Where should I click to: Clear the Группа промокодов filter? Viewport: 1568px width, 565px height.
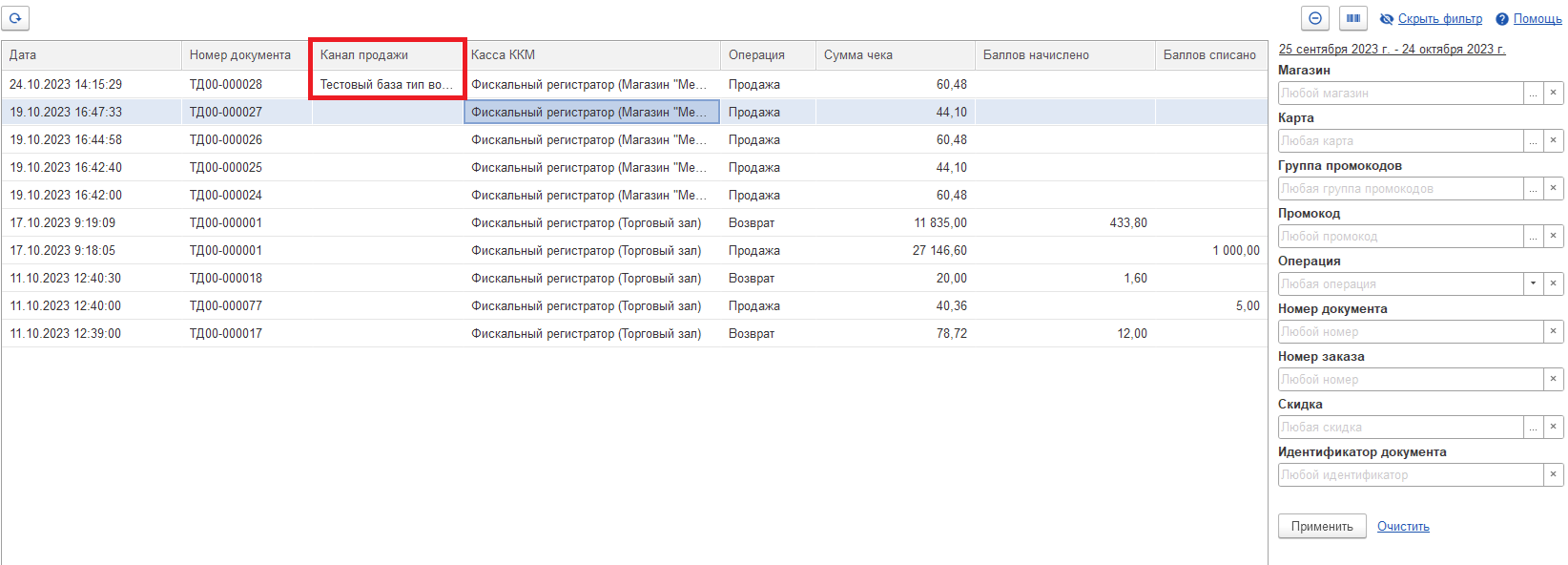tap(1553, 189)
